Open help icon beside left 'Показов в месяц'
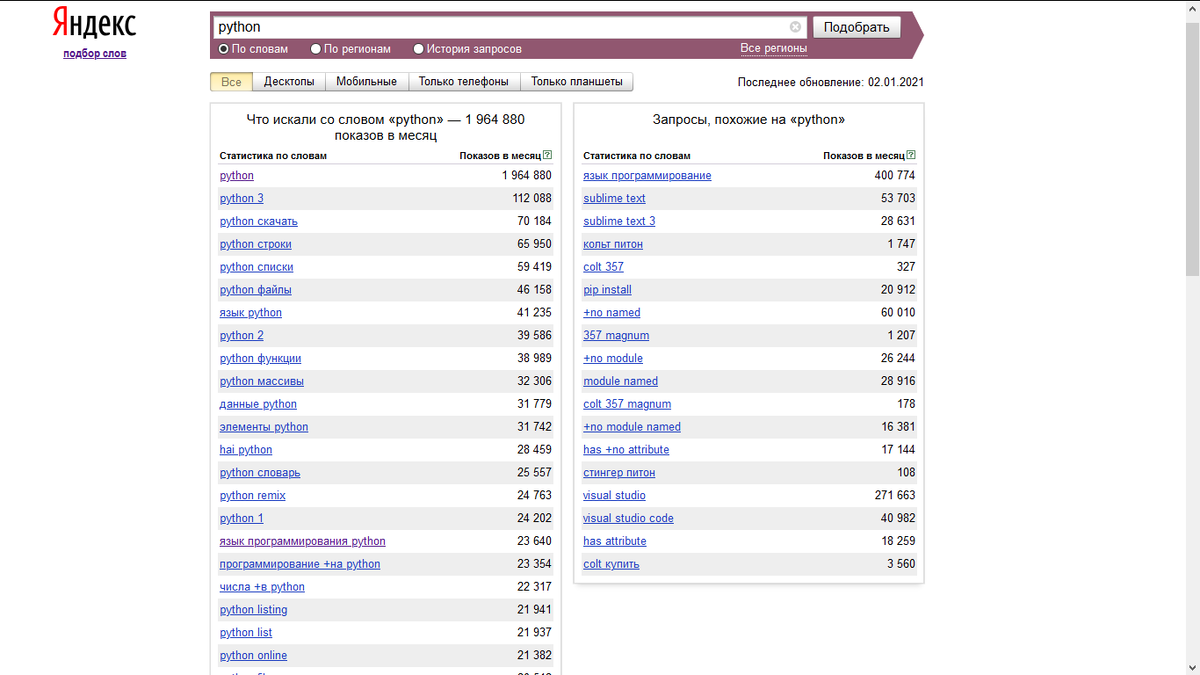 pyautogui.click(x=547, y=156)
